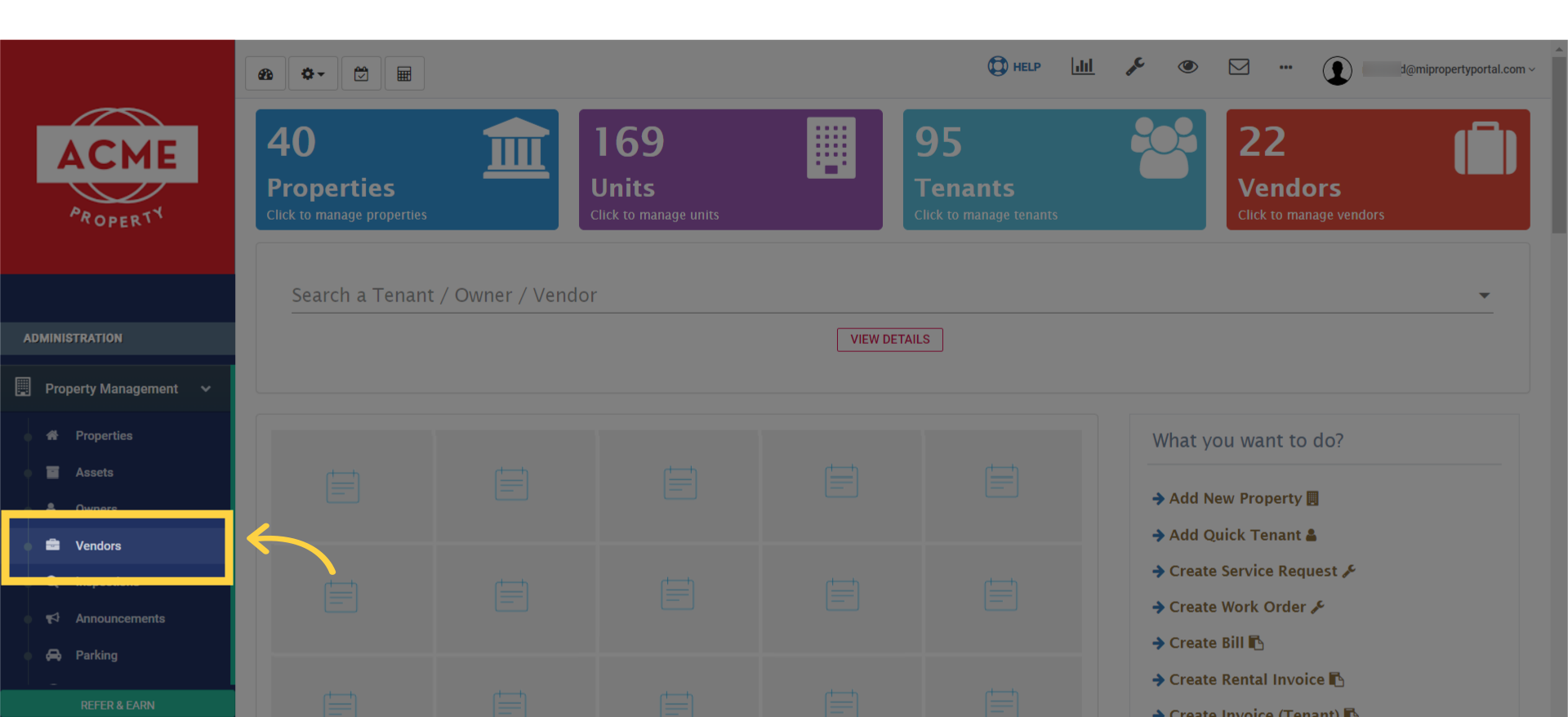Click the Add Quick Tenant link
Viewport: 1568px width, 717px height.
pyautogui.click(x=1234, y=535)
